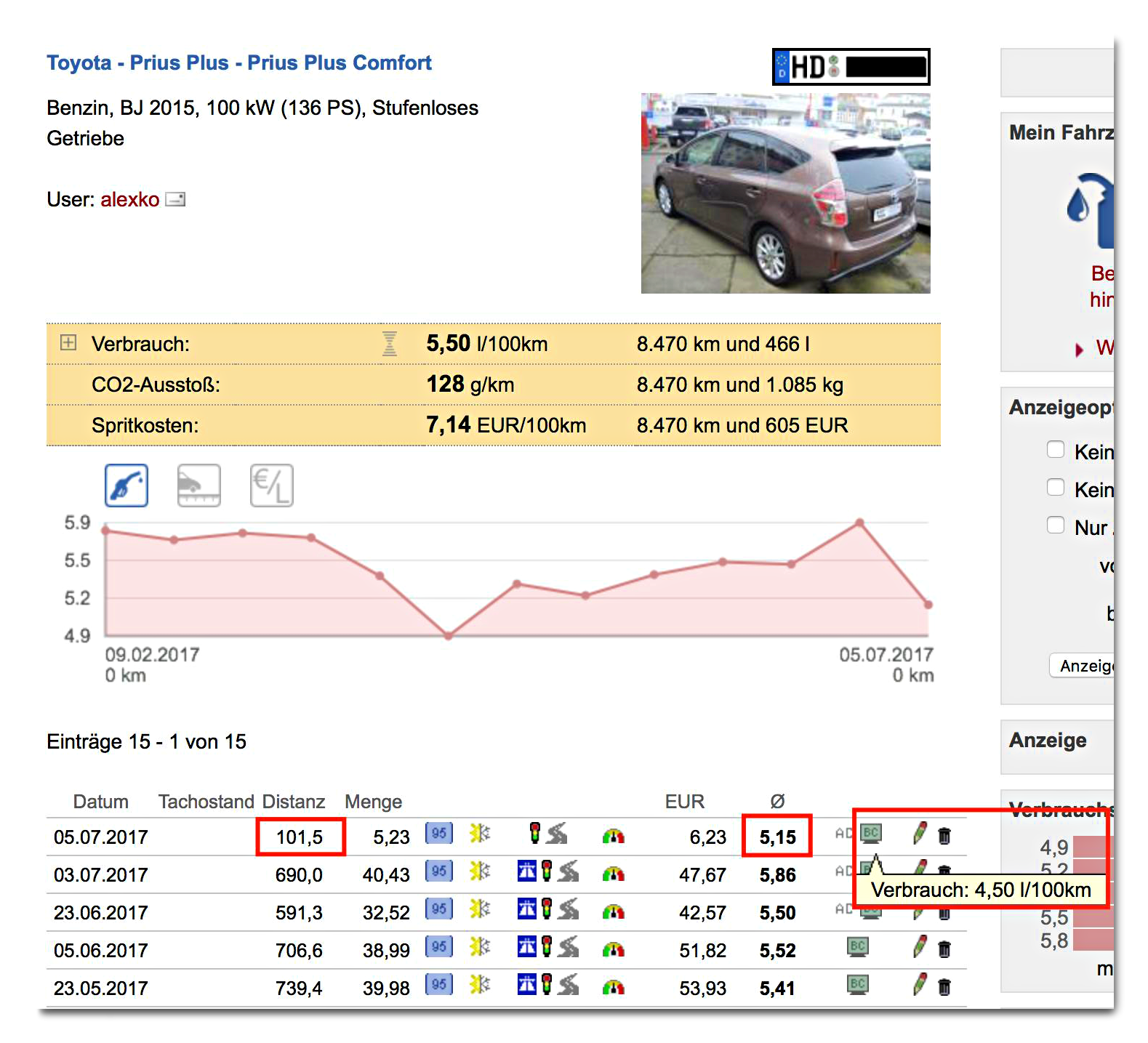The image size is (1148, 1043).
Task: Click the BC board computer icon in 05.06.2017 row
Action: (858, 946)
